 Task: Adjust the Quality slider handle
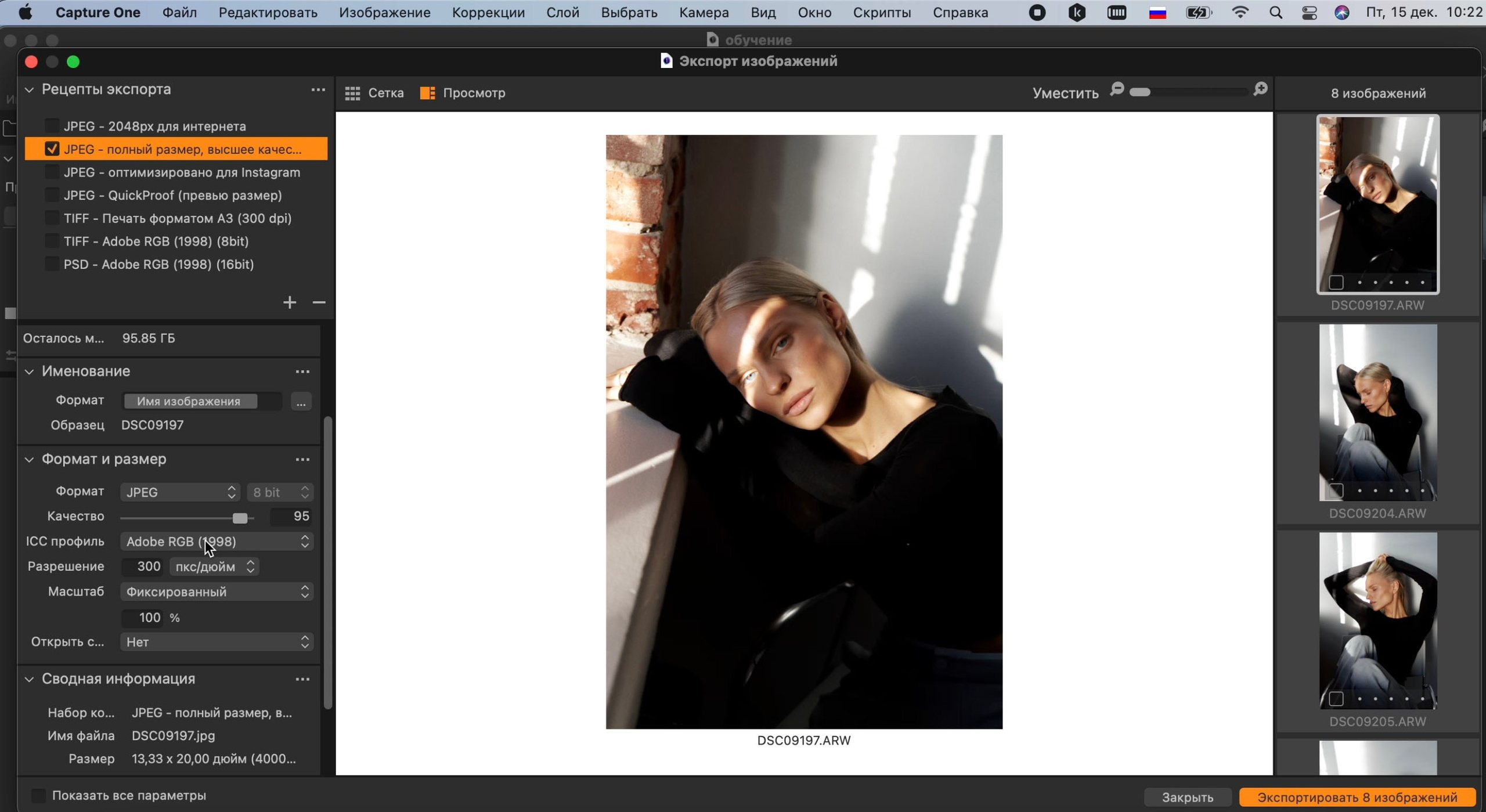point(240,517)
